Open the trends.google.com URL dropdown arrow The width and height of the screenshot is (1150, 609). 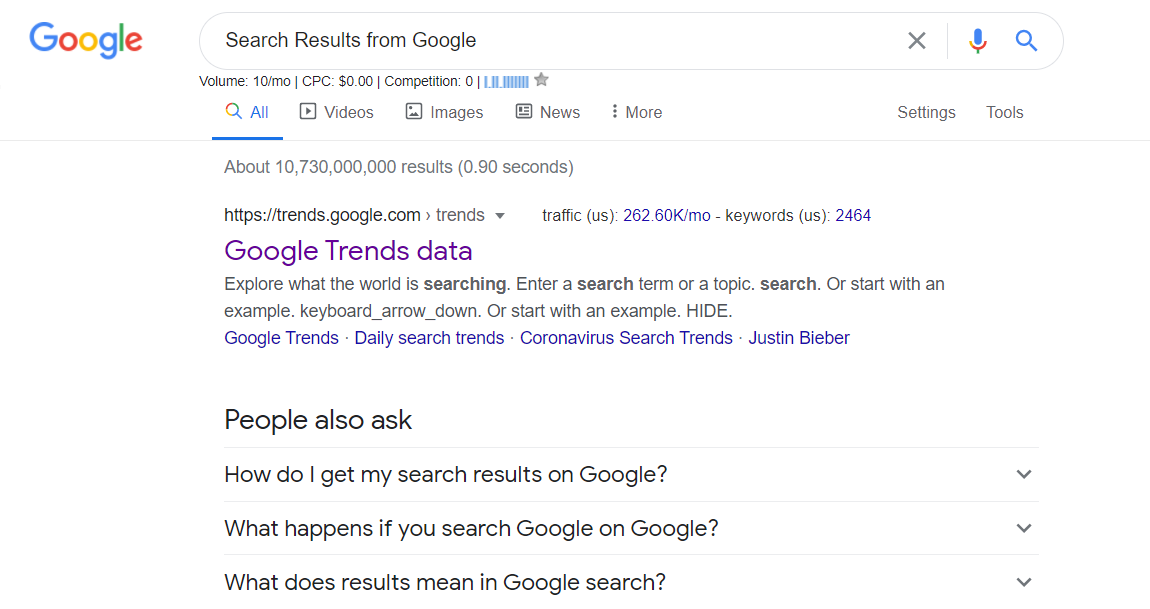pyautogui.click(x=500, y=216)
